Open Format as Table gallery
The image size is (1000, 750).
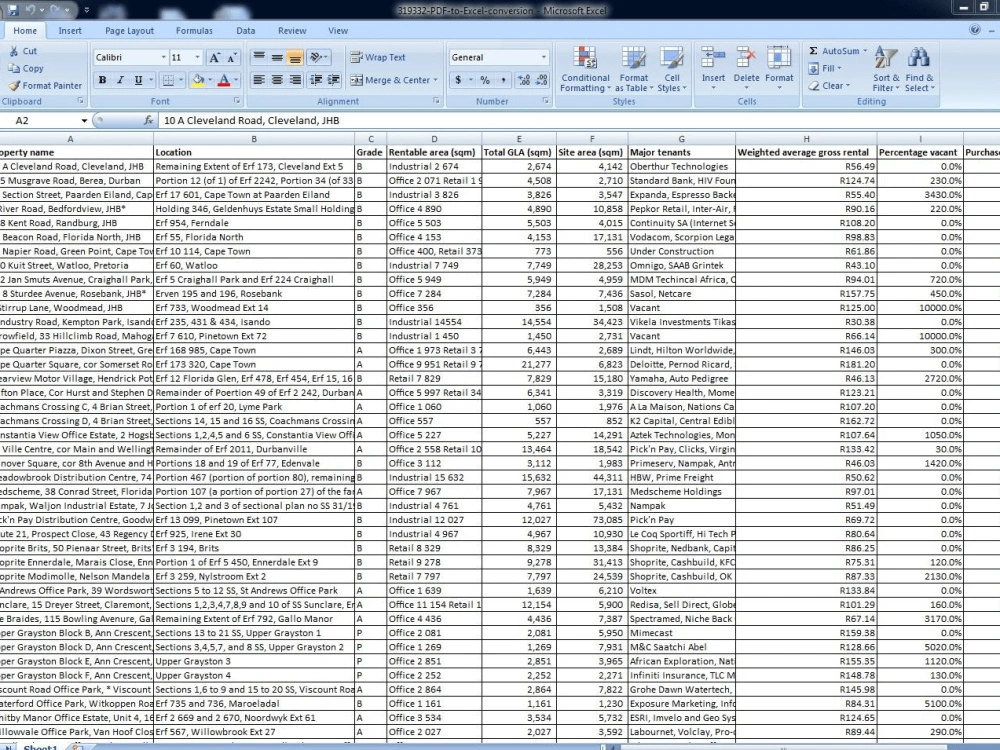pyautogui.click(x=634, y=69)
